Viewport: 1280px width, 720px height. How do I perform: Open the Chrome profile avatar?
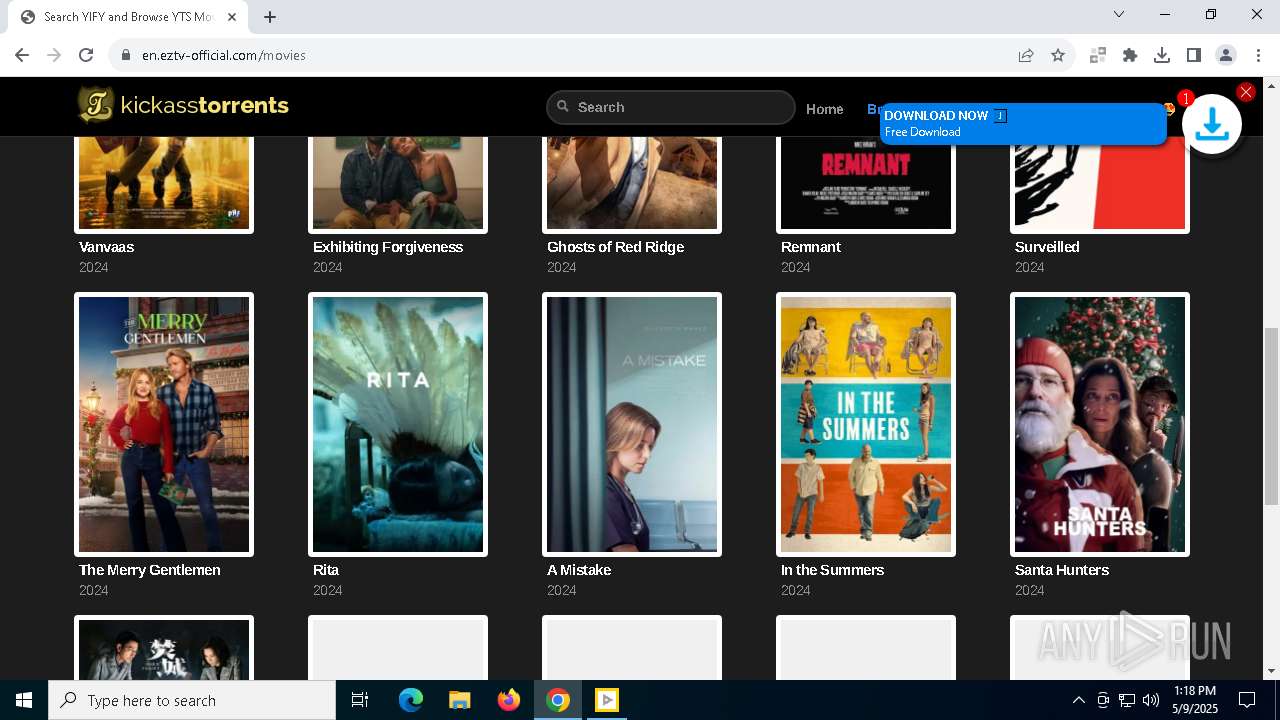click(x=1226, y=55)
